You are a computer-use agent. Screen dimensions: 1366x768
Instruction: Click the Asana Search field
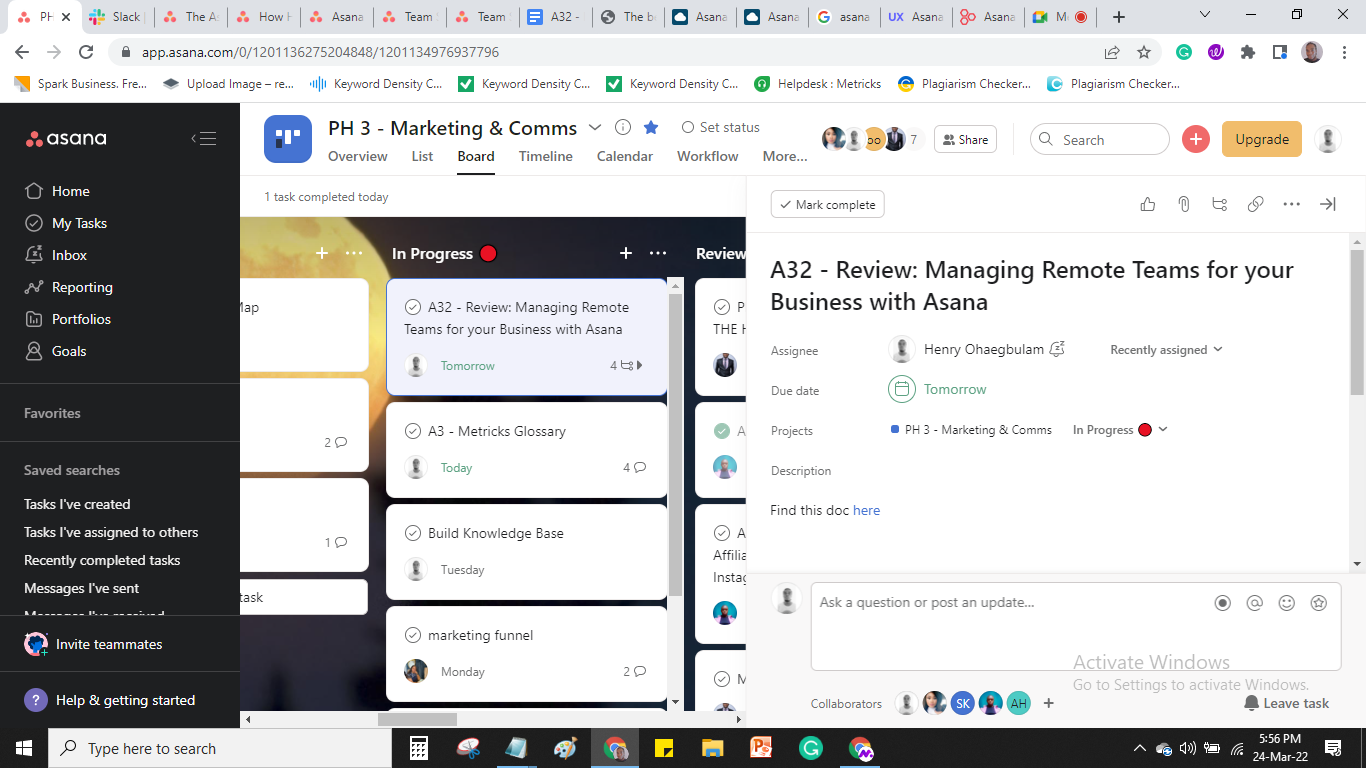coord(1100,140)
